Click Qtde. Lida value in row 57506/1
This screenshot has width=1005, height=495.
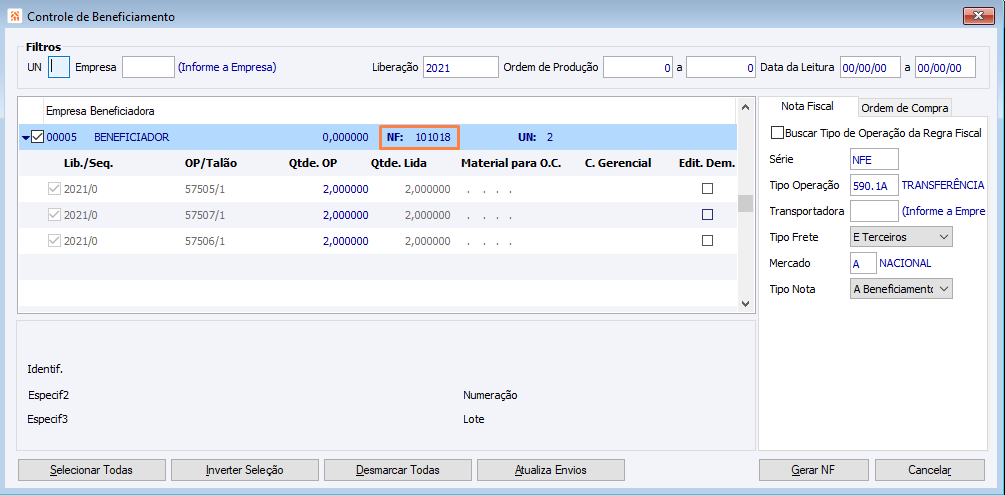coord(428,242)
